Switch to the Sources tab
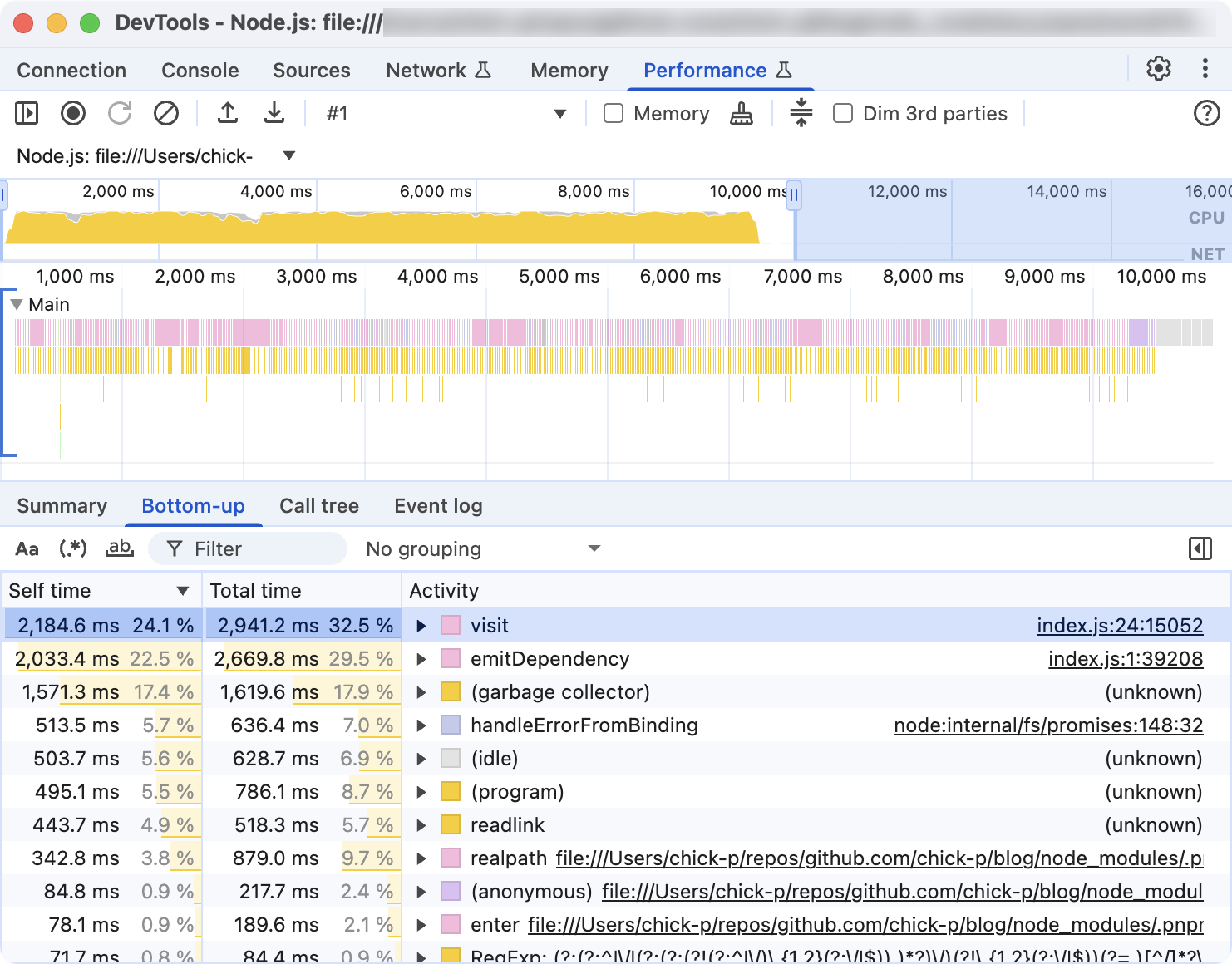This screenshot has width=1232, height=964. click(x=312, y=71)
